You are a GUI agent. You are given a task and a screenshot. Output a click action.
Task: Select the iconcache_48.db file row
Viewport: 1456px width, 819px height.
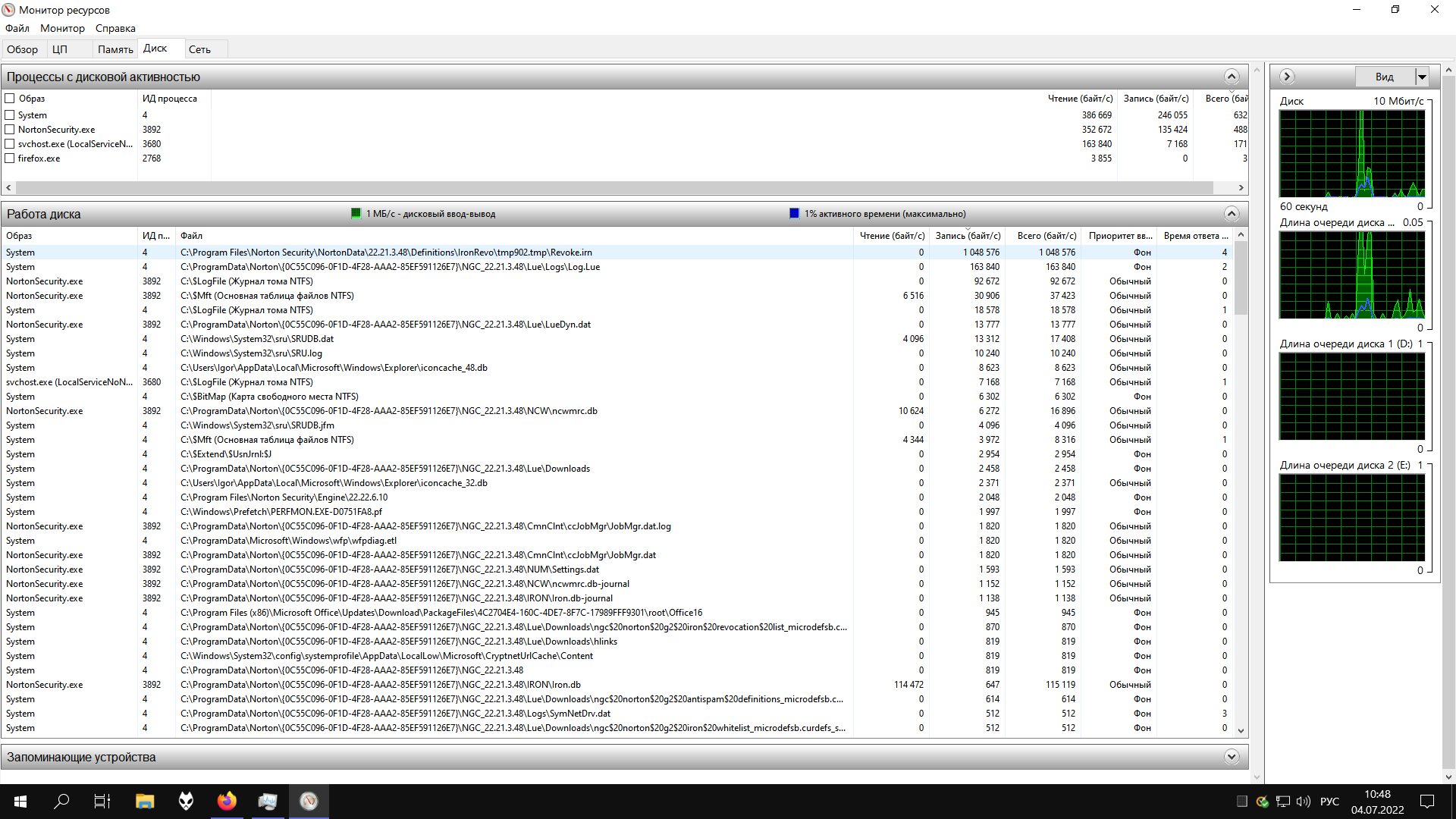(x=617, y=368)
